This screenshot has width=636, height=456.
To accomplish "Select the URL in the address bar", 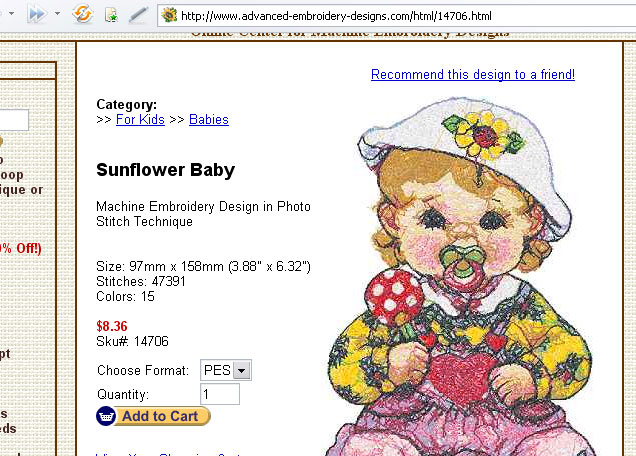I will click(x=336, y=16).
